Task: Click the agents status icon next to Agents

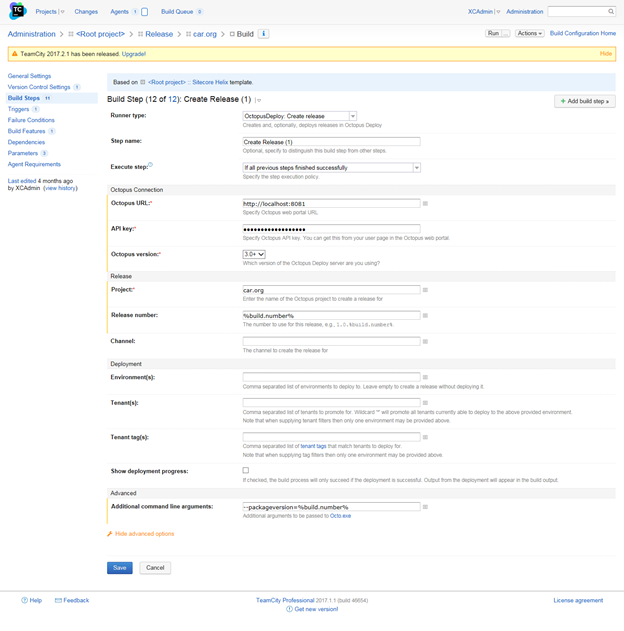Action: [144, 12]
